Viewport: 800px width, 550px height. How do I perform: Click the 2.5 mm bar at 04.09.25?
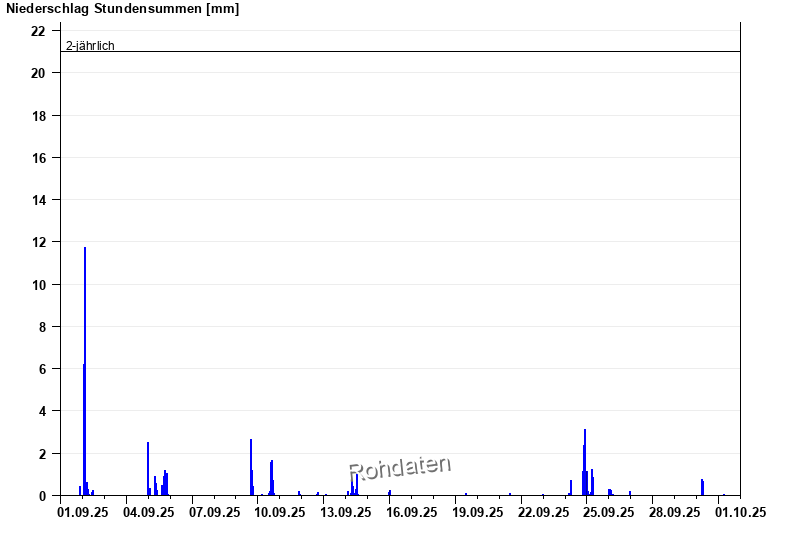tap(148, 469)
